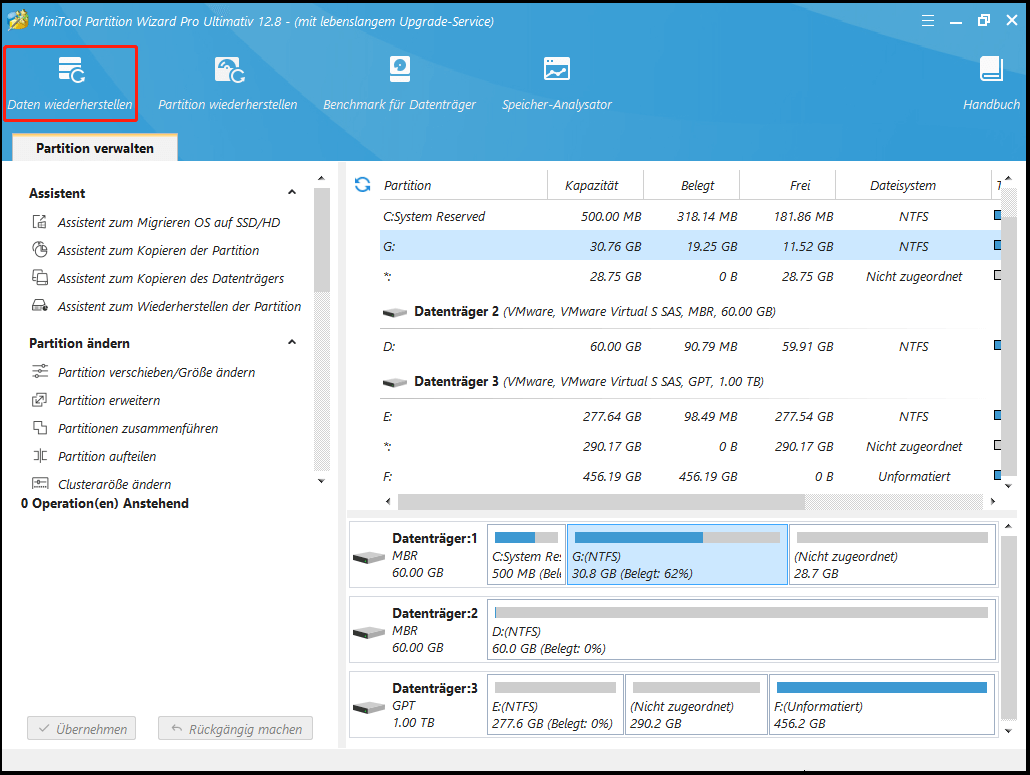Open Assistent zum Migrieren OS auf SSD/HD
Screen dimensions: 1030x775
click(169, 223)
